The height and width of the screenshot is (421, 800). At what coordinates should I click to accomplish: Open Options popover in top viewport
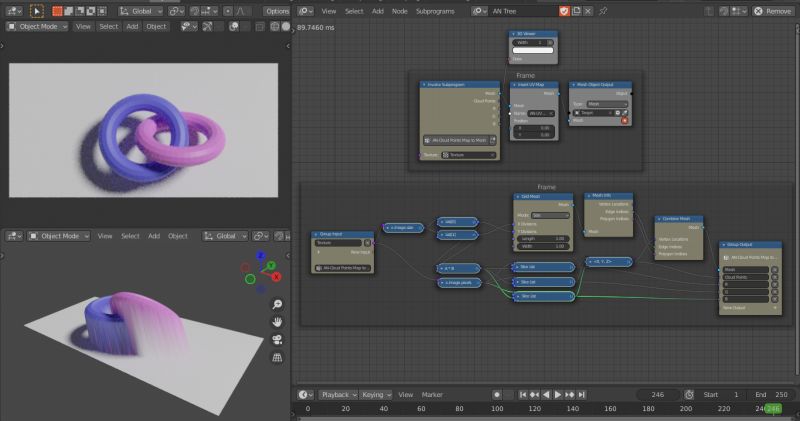point(277,11)
